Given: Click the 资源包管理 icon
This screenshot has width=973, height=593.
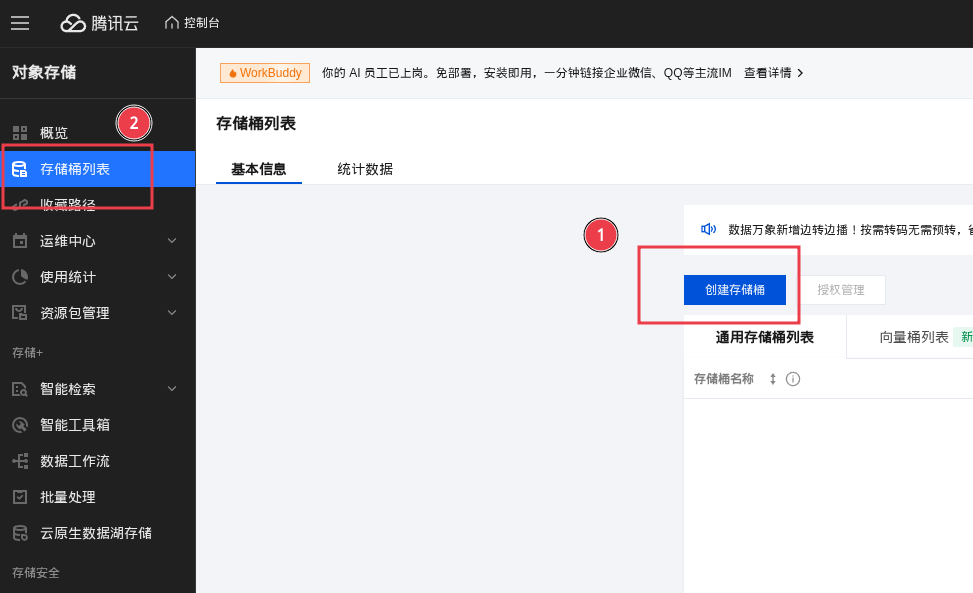Looking at the screenshot, I should [20, 313].
